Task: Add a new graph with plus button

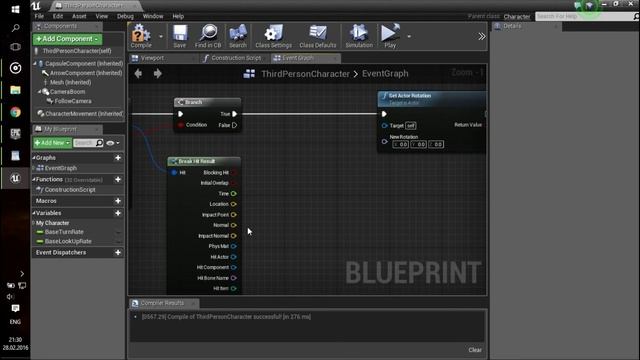Action: (118, 158)
